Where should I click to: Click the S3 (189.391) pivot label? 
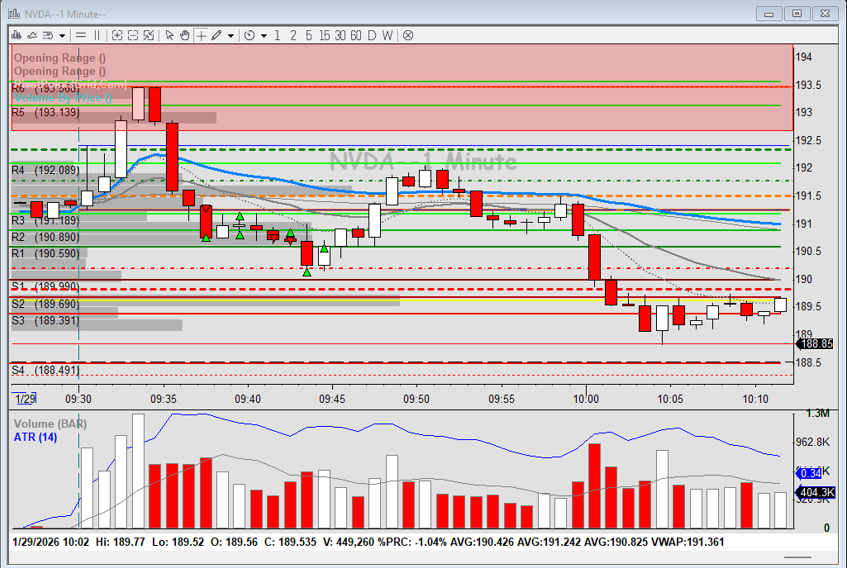[x=45, y=321]
